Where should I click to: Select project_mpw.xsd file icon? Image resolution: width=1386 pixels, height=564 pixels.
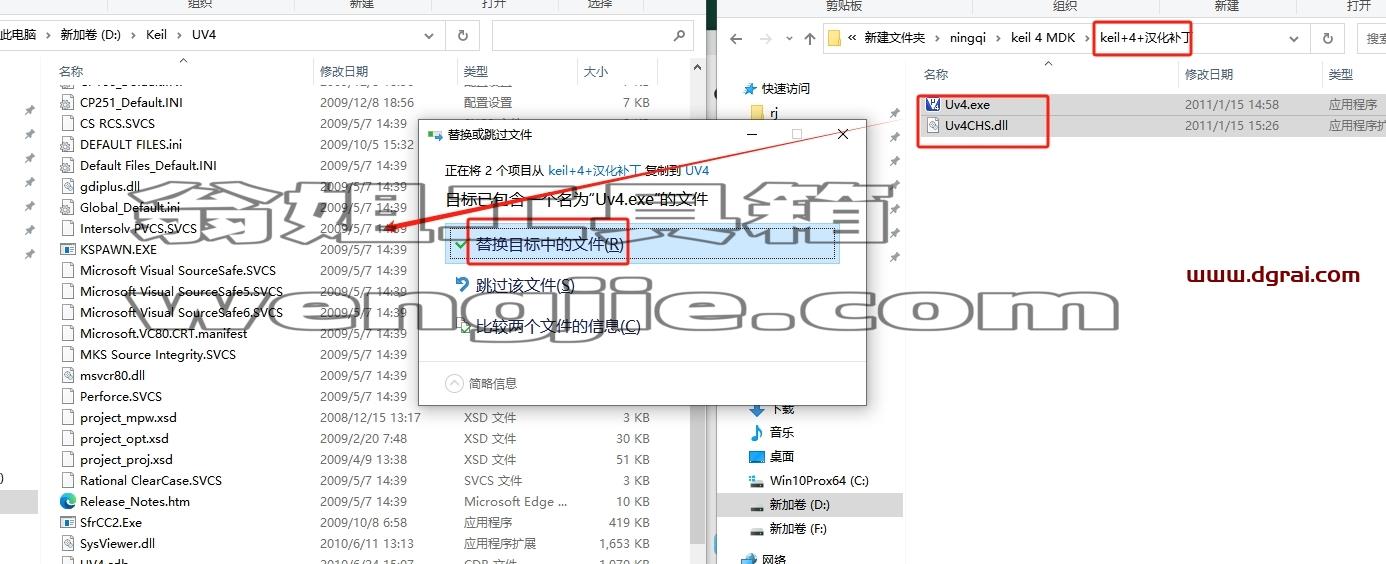pyautogui.click(x=67, y=418)
